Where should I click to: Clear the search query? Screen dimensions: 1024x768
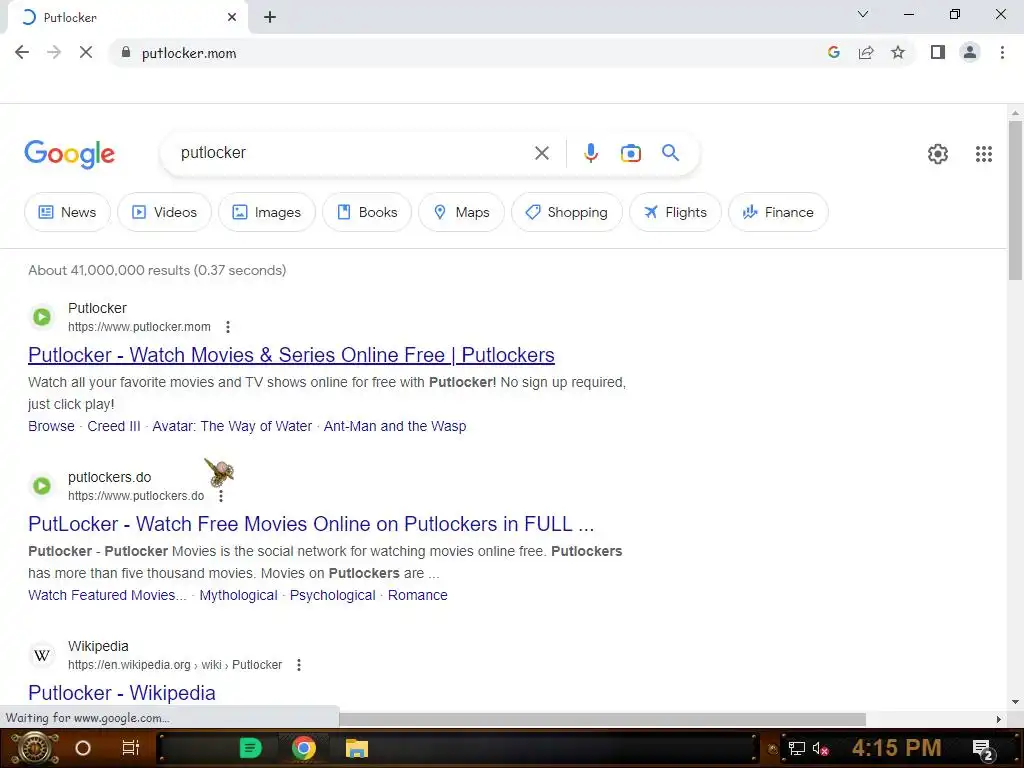tap(541, 153)
